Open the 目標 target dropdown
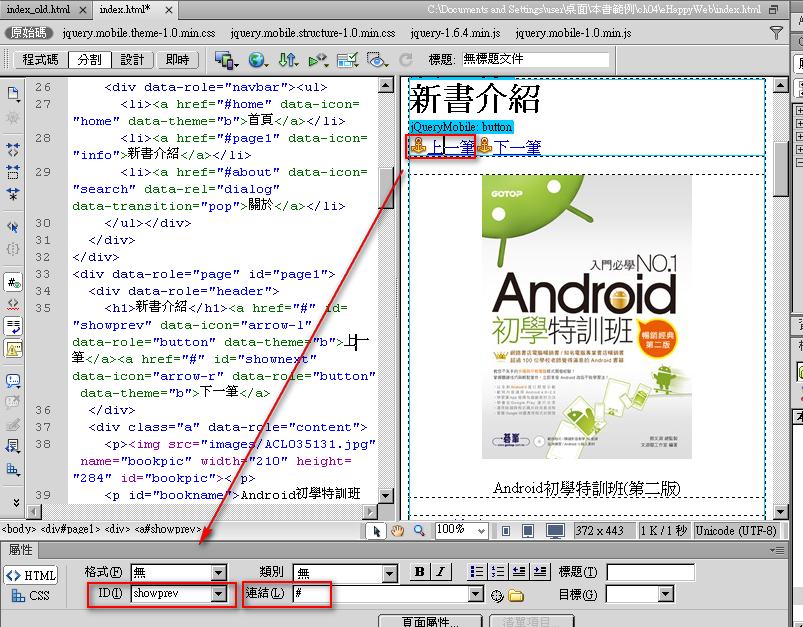The width and height of the screenshot is (803, 627). pyautogui.click(x=665, y=594)
